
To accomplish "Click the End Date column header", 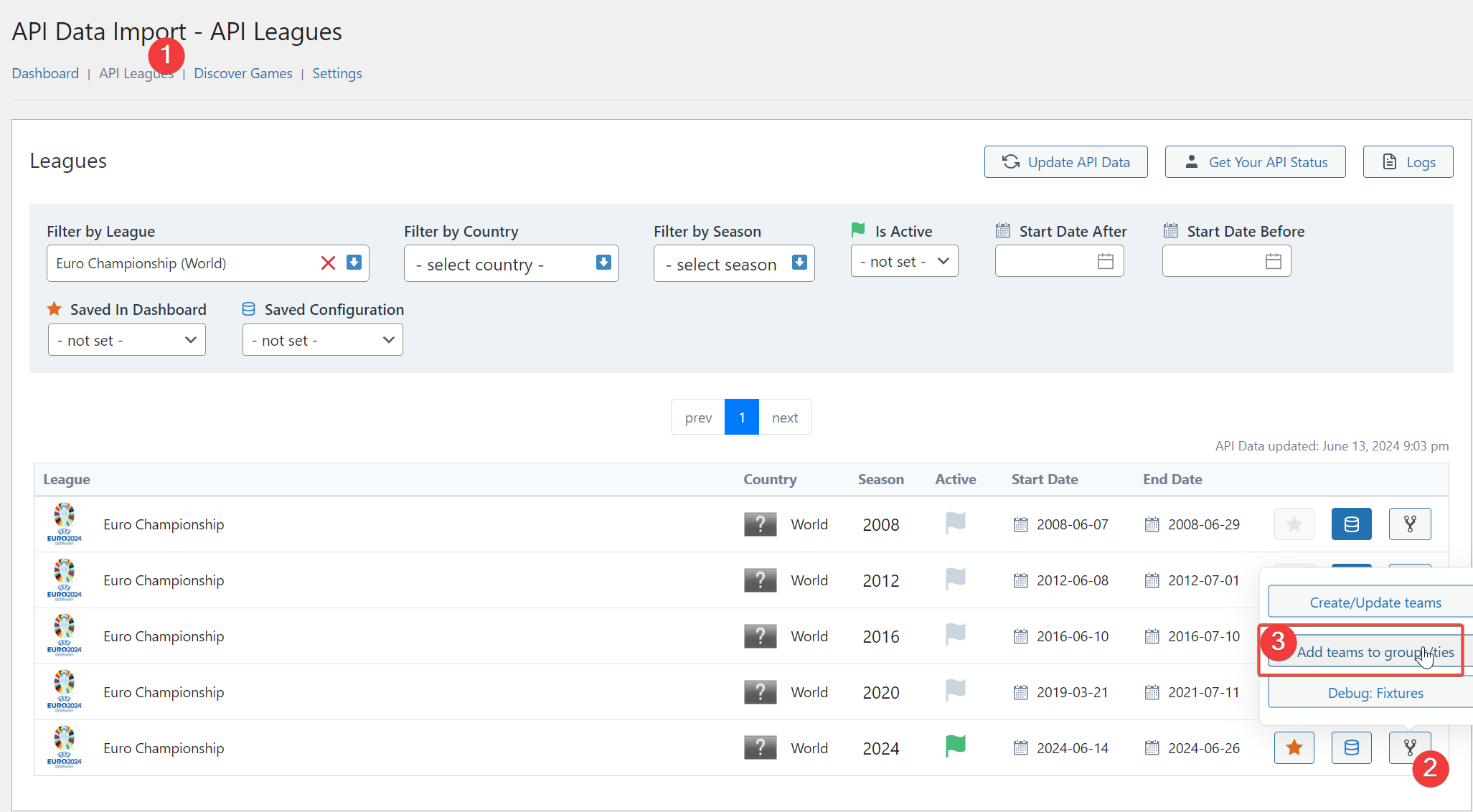I will pyautogui.click(x=1172, y=479).
